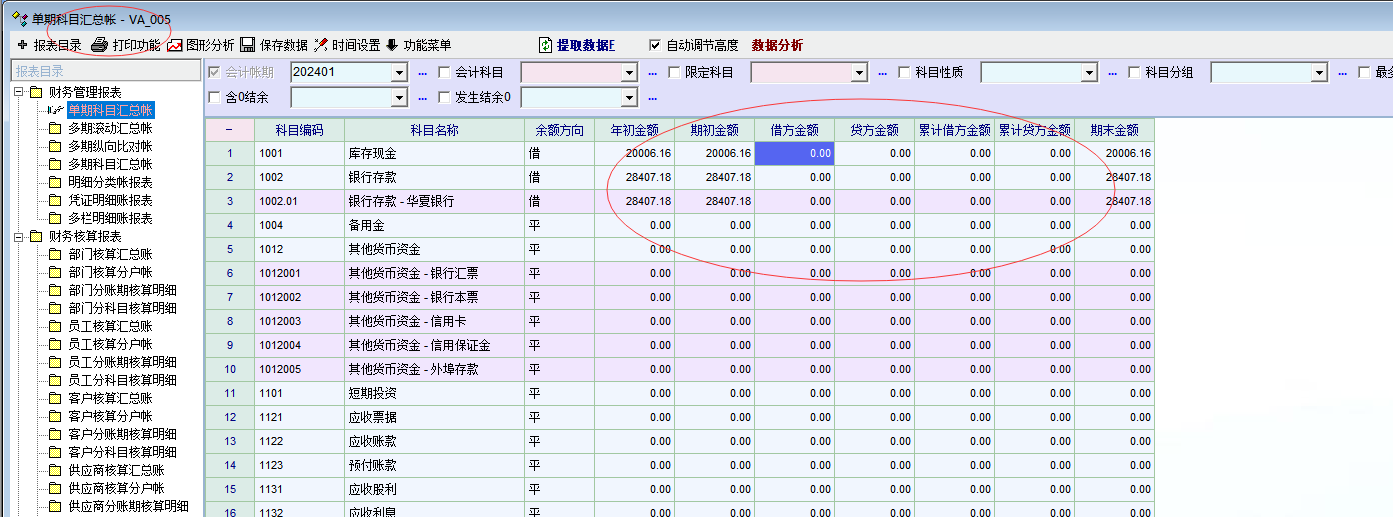Open 图形分析 chart icon
This screenshot has width=1393, height=517.
(175, 45)
